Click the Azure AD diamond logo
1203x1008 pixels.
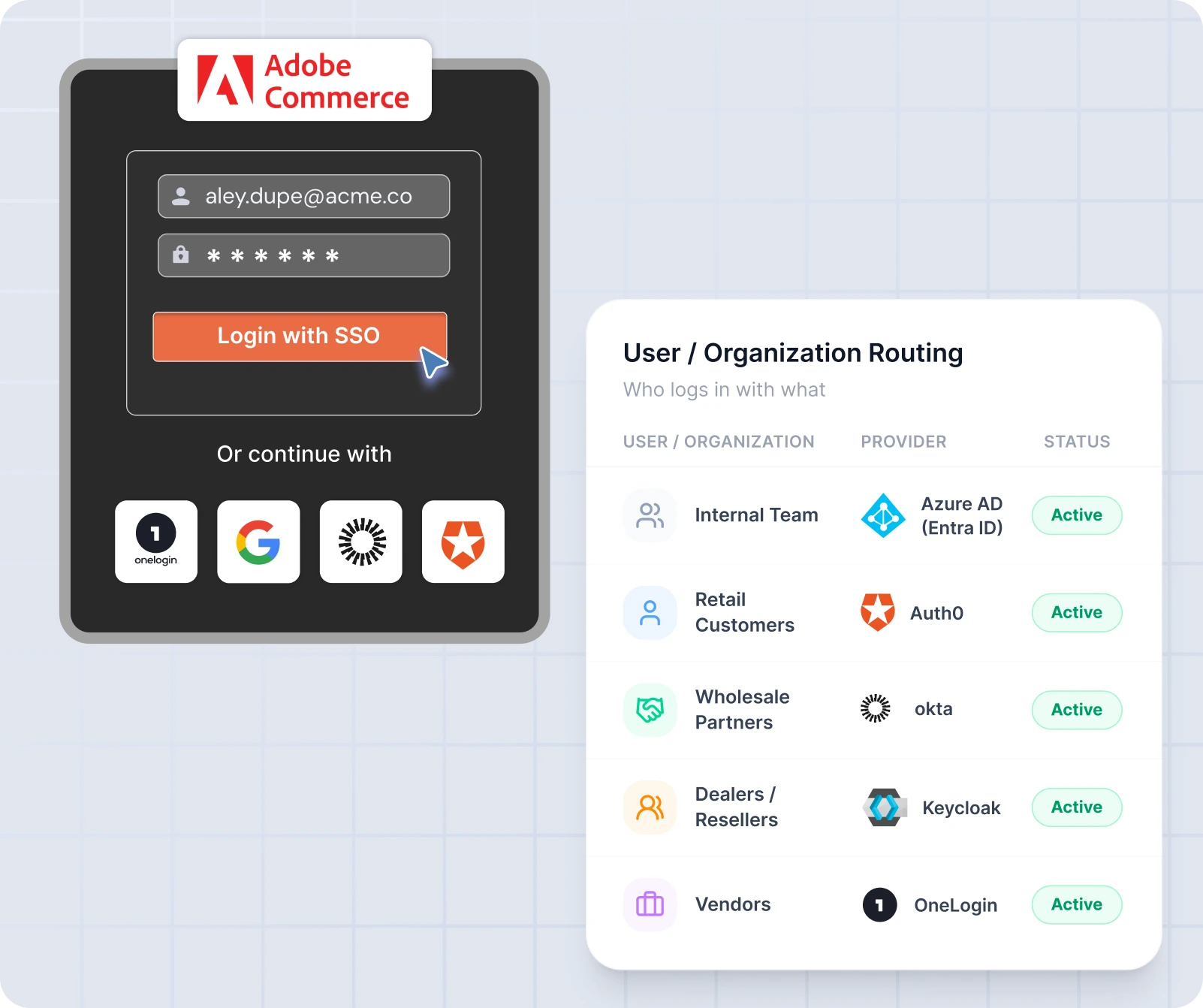click(x=883, y=515)
